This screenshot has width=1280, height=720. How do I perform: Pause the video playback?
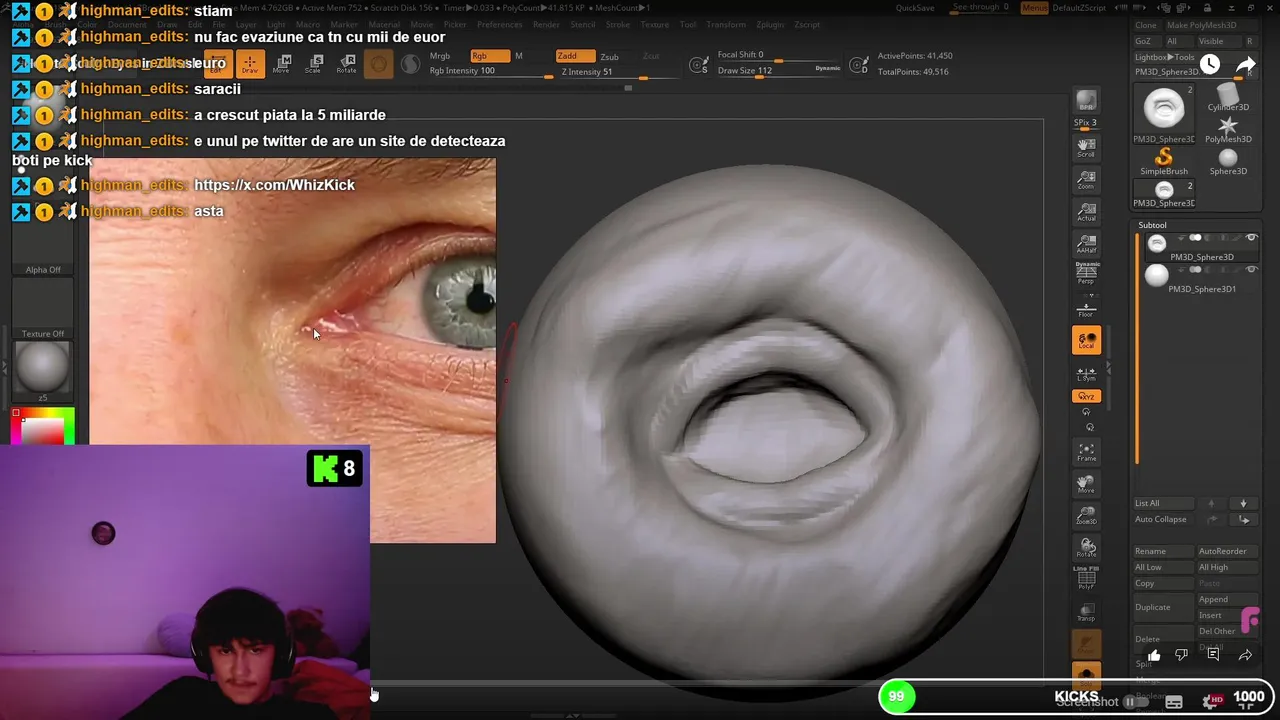(x=1130, y=702)
